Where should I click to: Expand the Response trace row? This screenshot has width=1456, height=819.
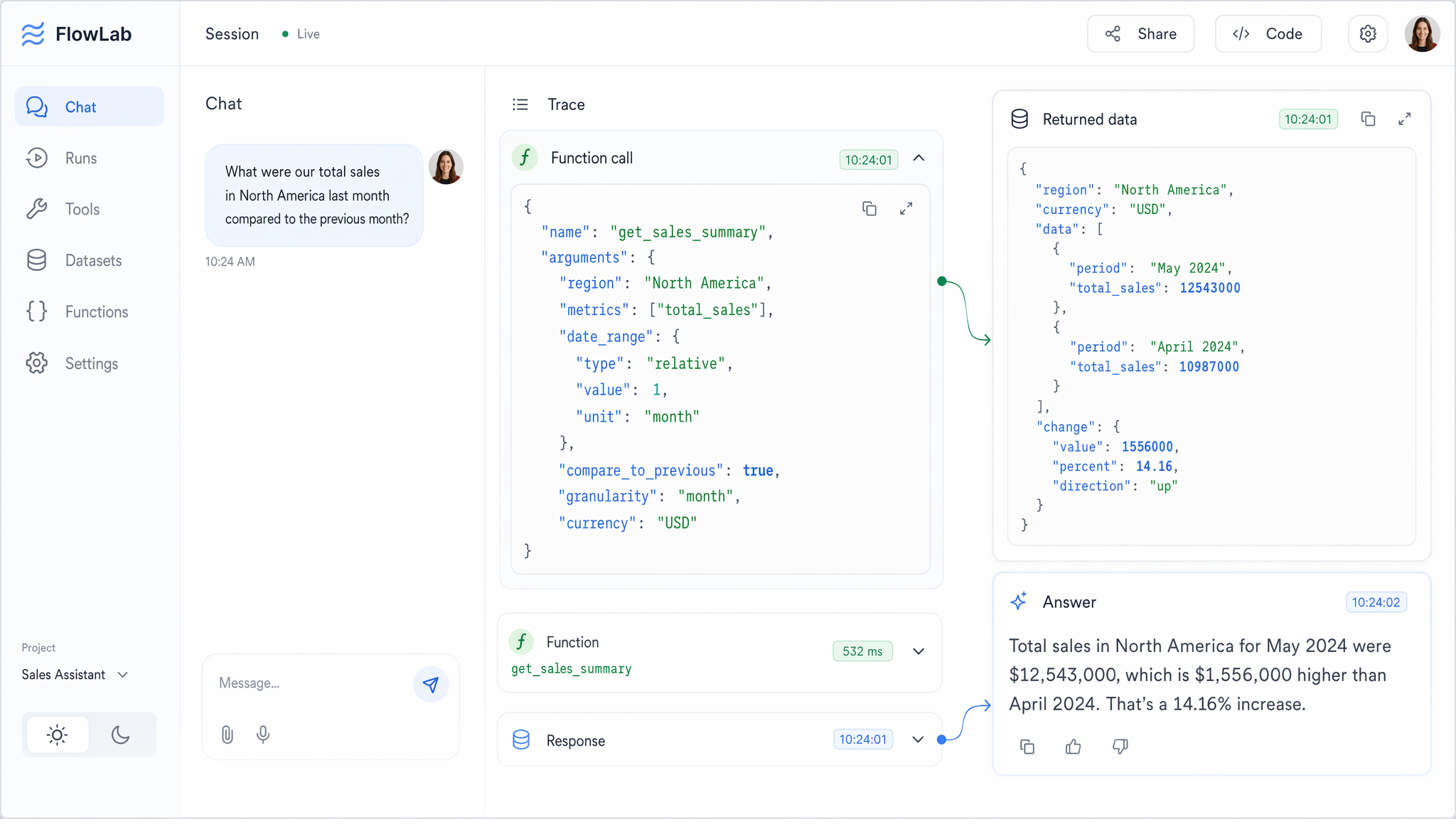click(919, 739)
